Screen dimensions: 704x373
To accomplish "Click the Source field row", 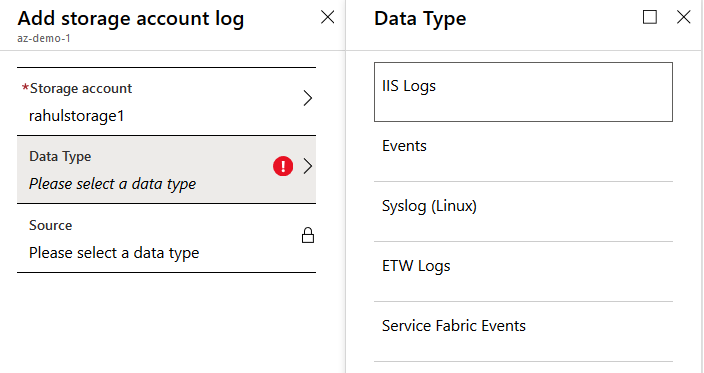I will (x=167, y=238).
